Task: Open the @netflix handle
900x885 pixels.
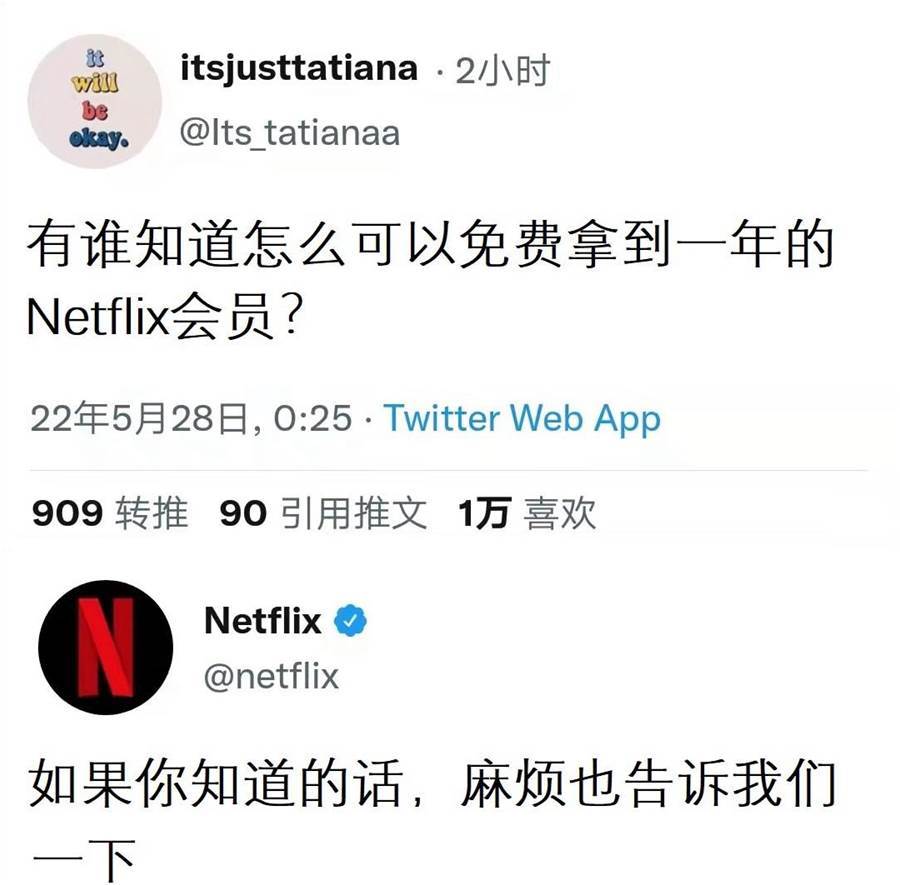Action: click(271, 676)
